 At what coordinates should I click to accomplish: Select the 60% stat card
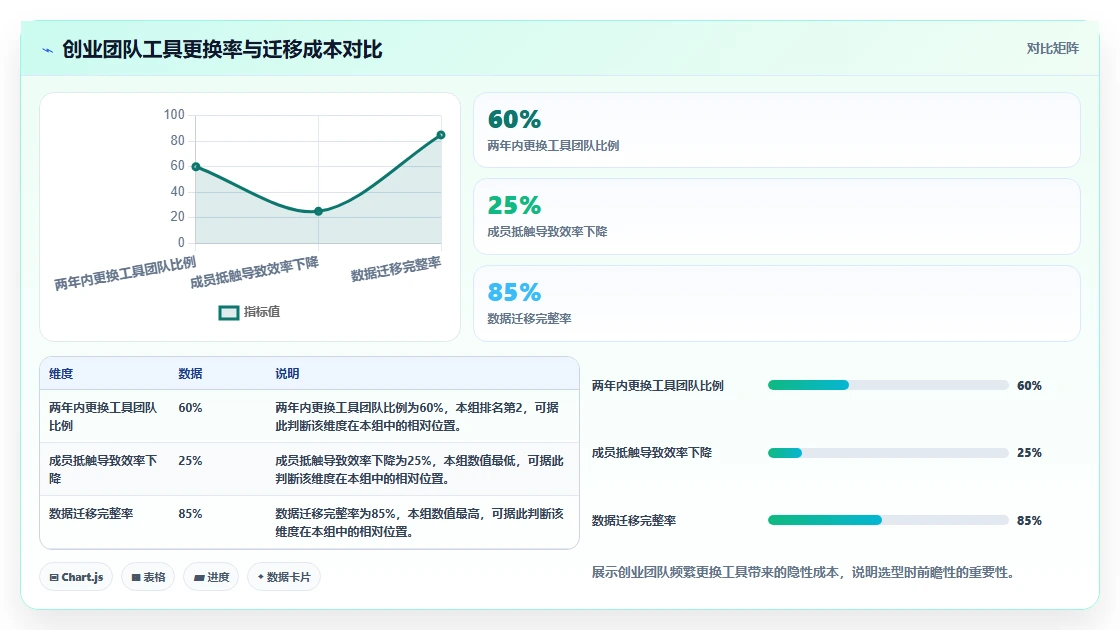click(776, 130)
